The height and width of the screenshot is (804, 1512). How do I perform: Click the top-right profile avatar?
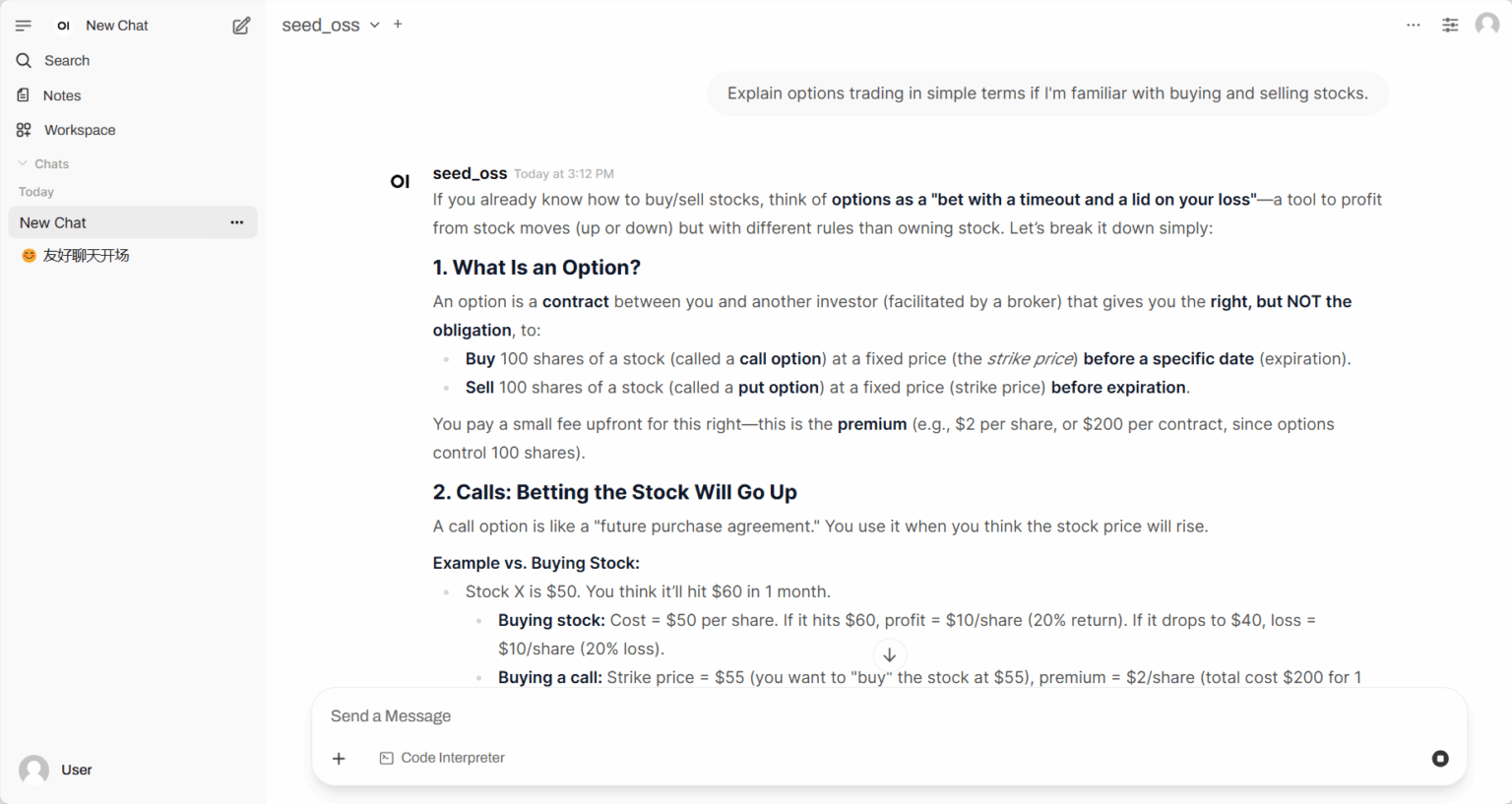pyautogui.click(x=1487, y=25)
